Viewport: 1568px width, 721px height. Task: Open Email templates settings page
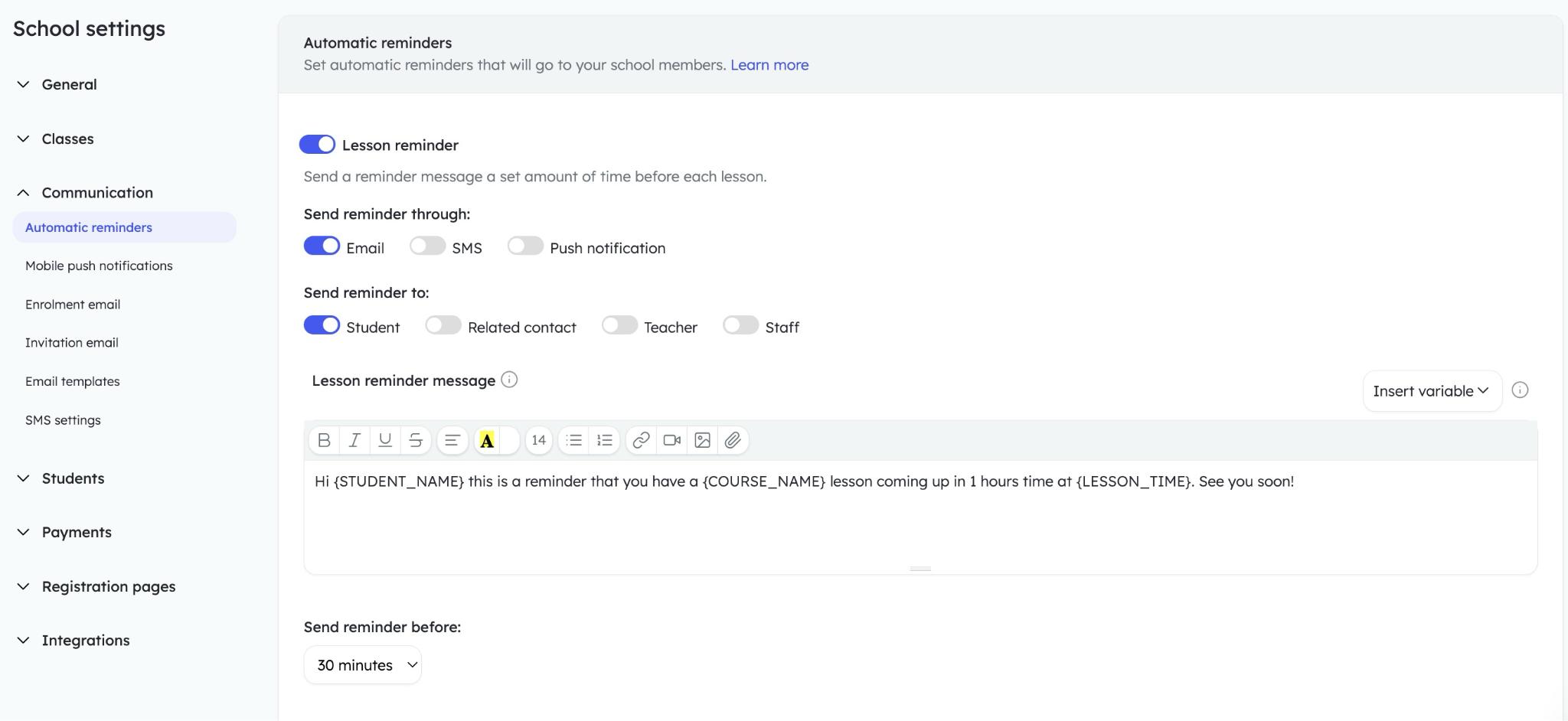[73, 381]
